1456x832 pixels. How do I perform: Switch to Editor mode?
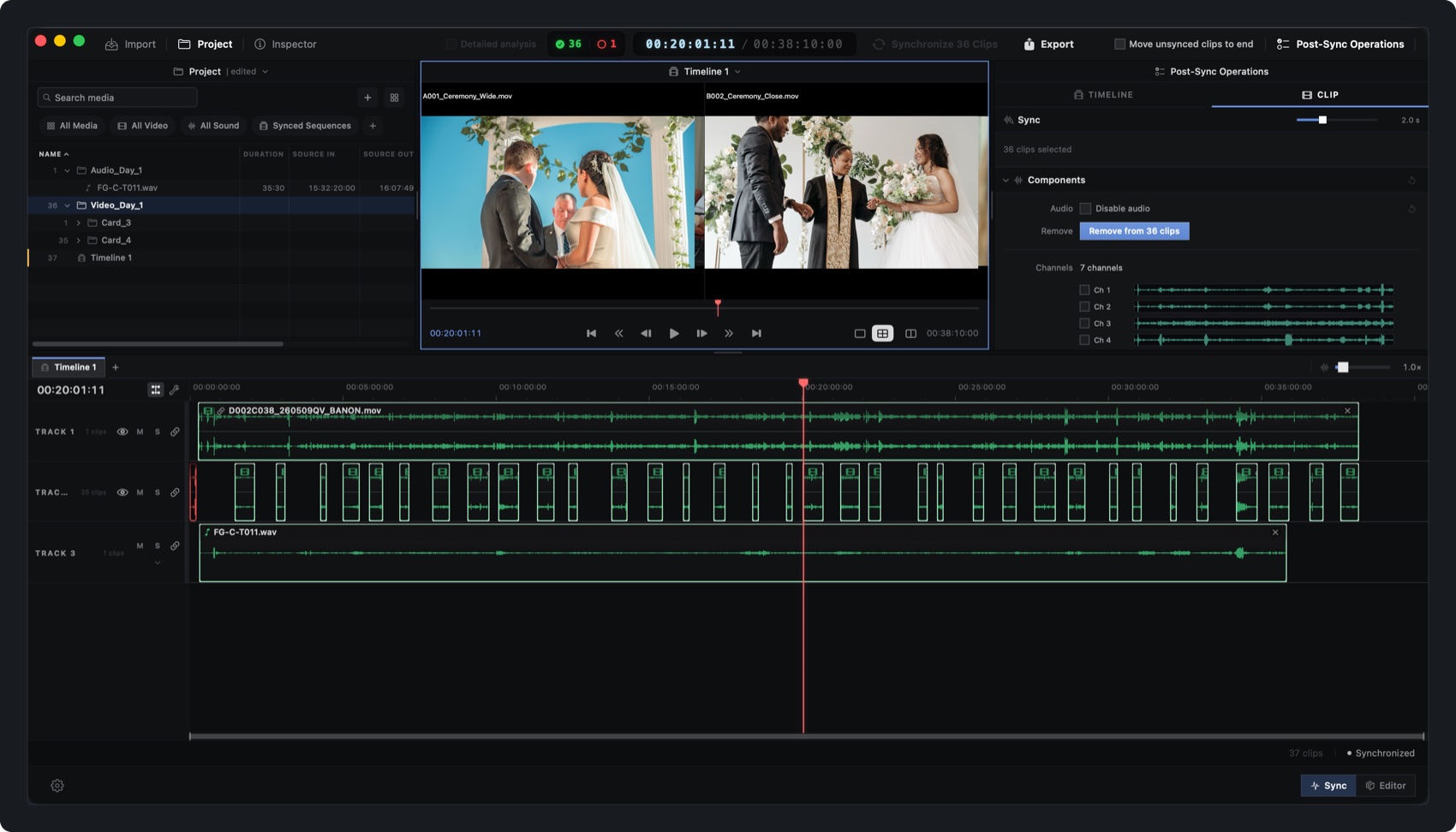[1385, 786]
